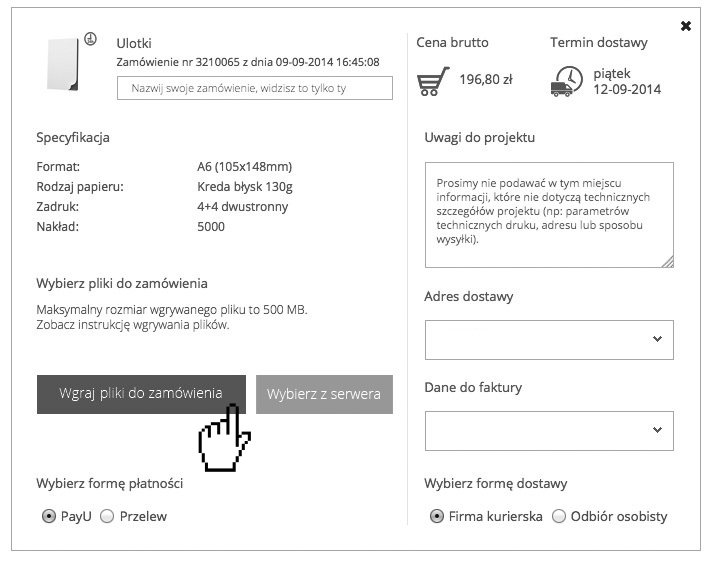Focus the Uwagi do projektu textarea

tap(549, 214)
